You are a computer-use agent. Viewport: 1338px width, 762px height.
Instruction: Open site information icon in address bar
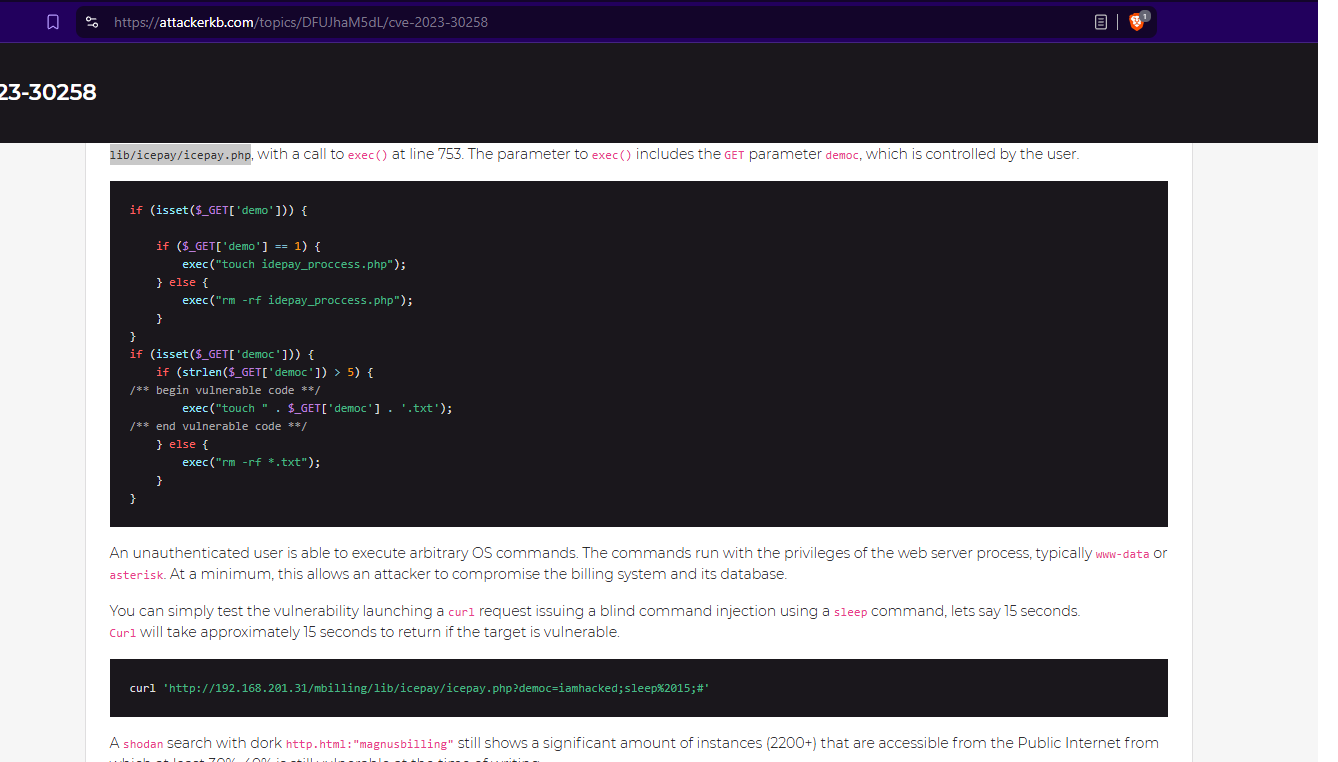point(92,22)
